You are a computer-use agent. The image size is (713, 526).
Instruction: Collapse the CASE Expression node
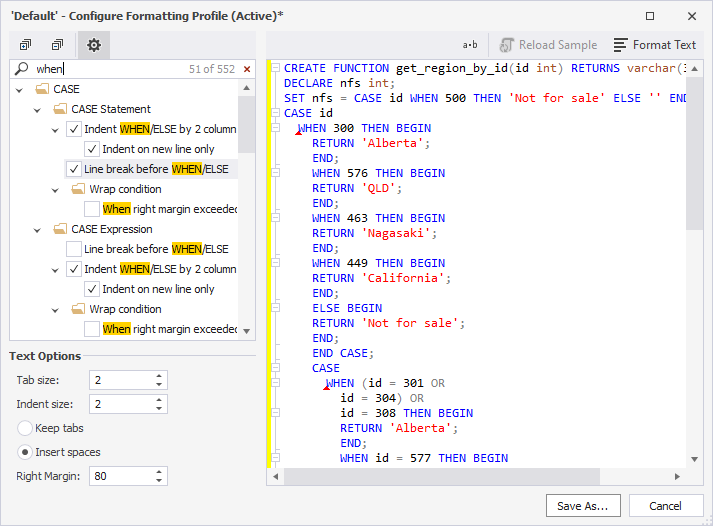[x=37, y=230]
